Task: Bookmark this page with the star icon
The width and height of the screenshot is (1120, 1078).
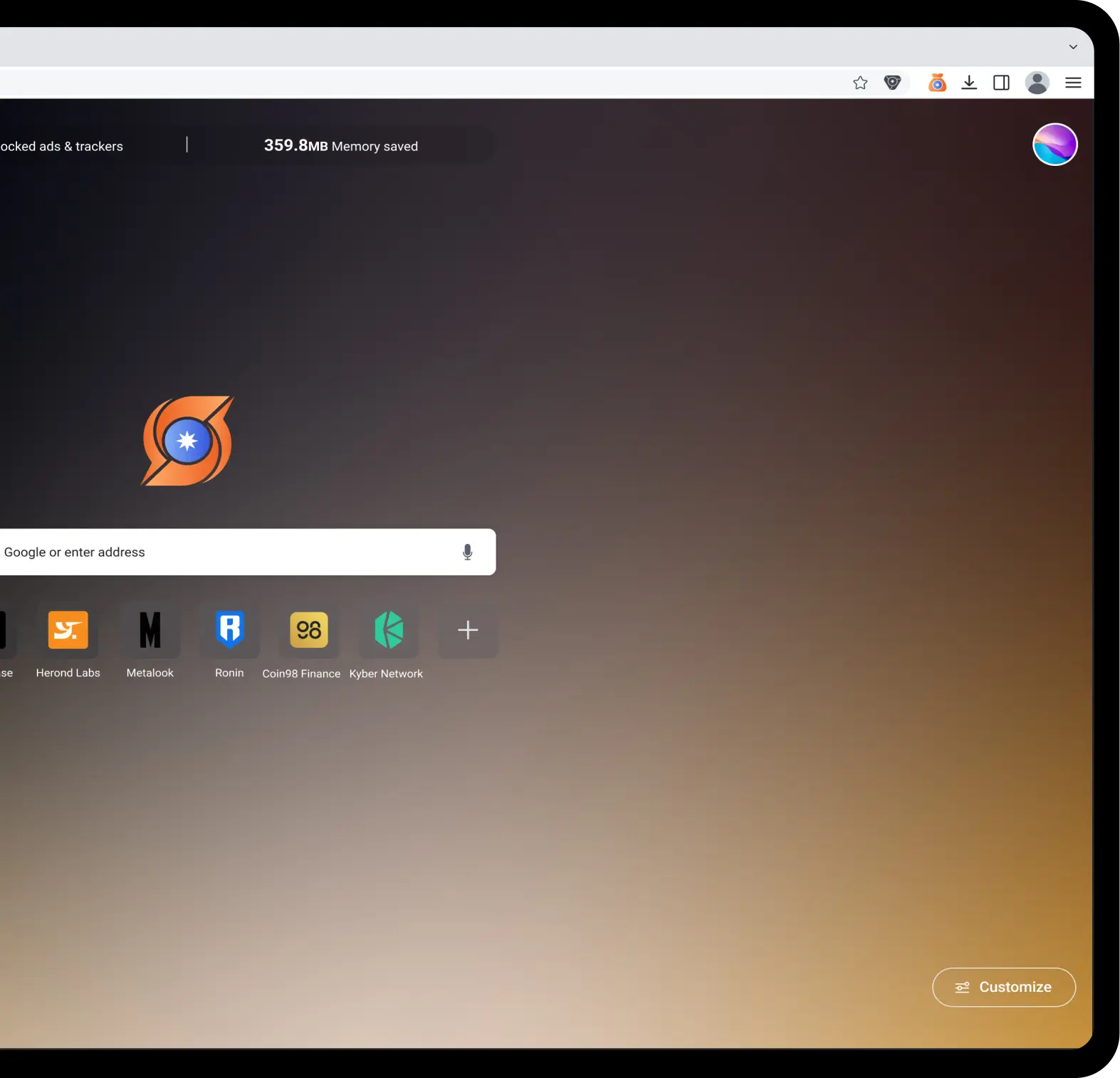Action: coord(860,83)
